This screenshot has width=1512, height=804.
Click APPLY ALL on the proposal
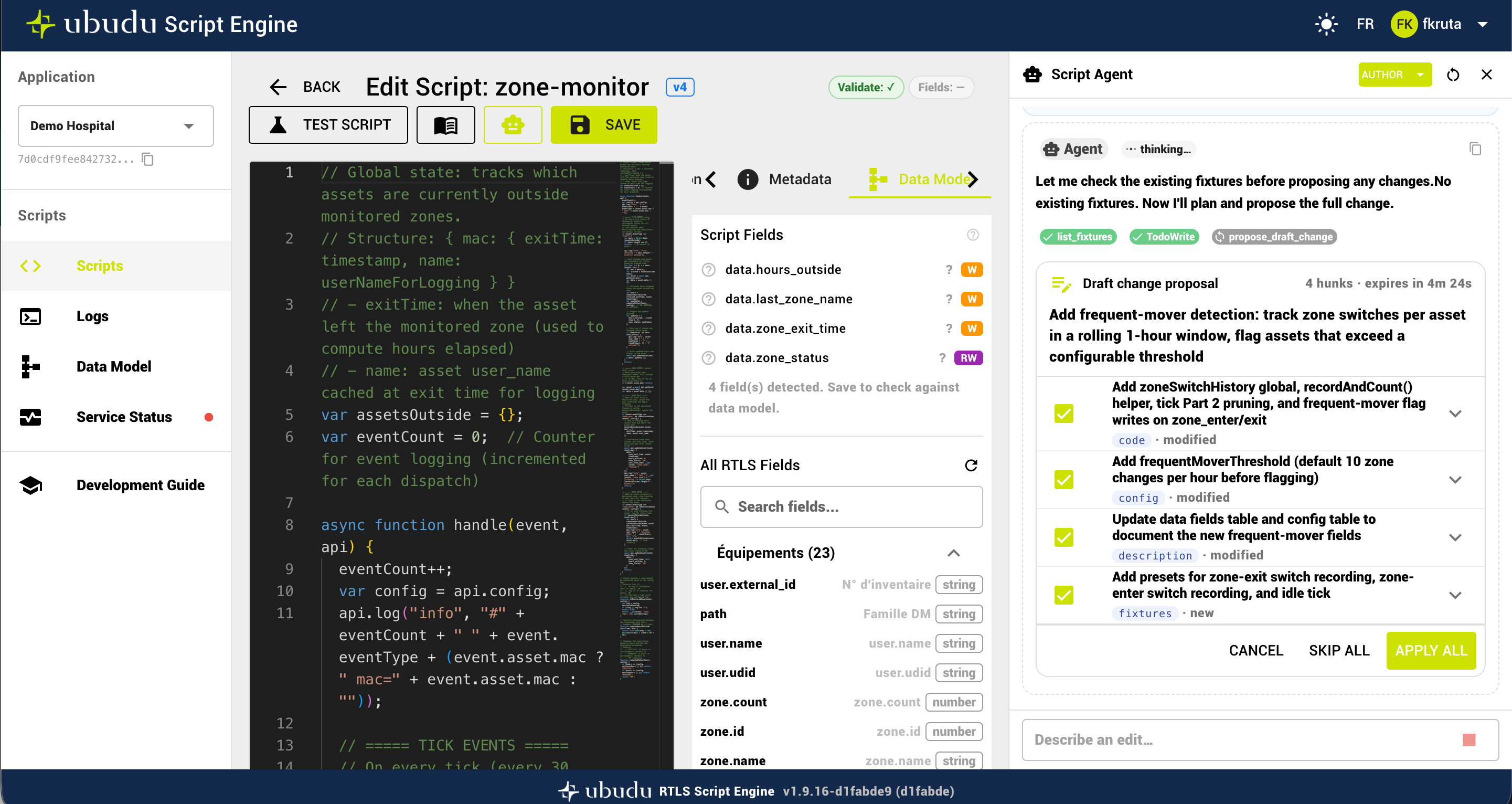(x=1430, y=651)
